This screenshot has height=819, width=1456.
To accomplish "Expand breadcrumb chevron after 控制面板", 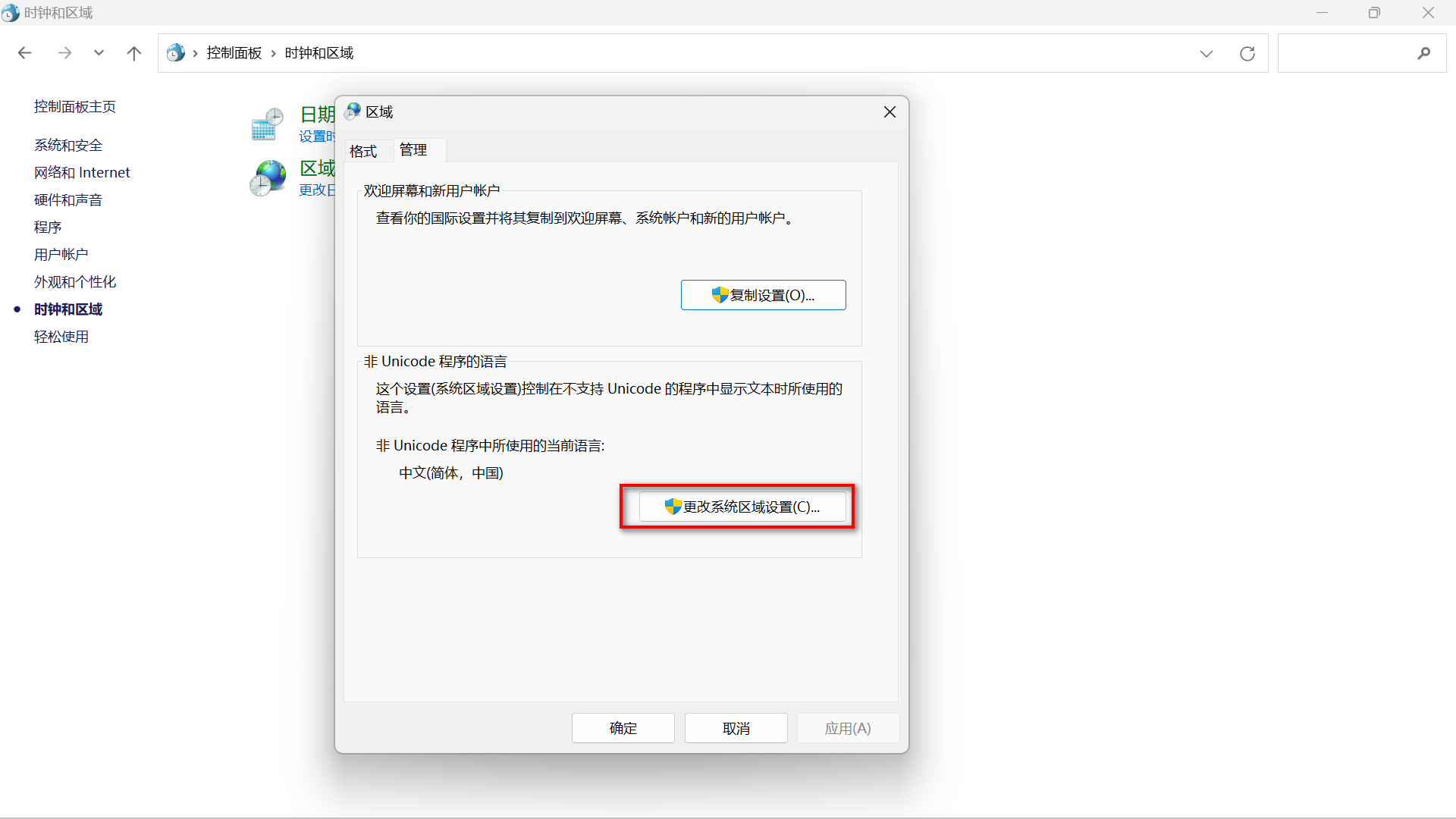I will pyautogui.click(x=273, y=53).
